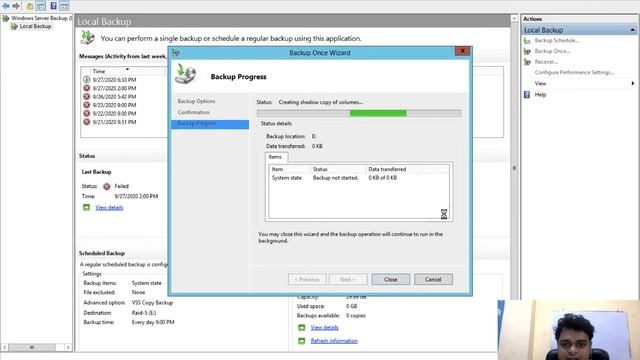The height and width of the screenshot is (360, 640).
Task: Select Backup Progress wizard step
Action: (210, 124)
